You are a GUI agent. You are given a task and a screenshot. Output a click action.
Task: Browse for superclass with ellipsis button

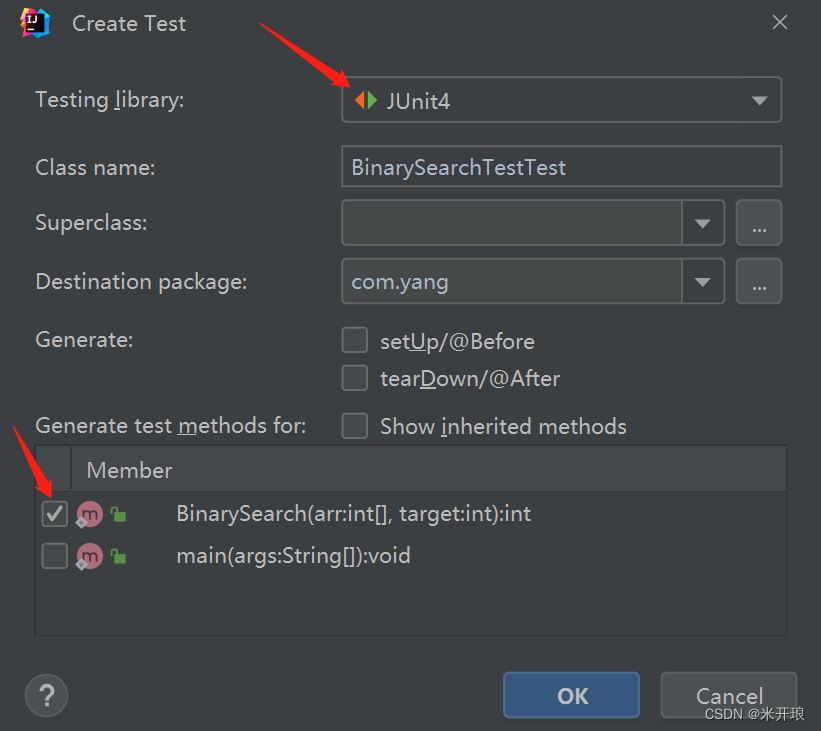tap(759, 223)
